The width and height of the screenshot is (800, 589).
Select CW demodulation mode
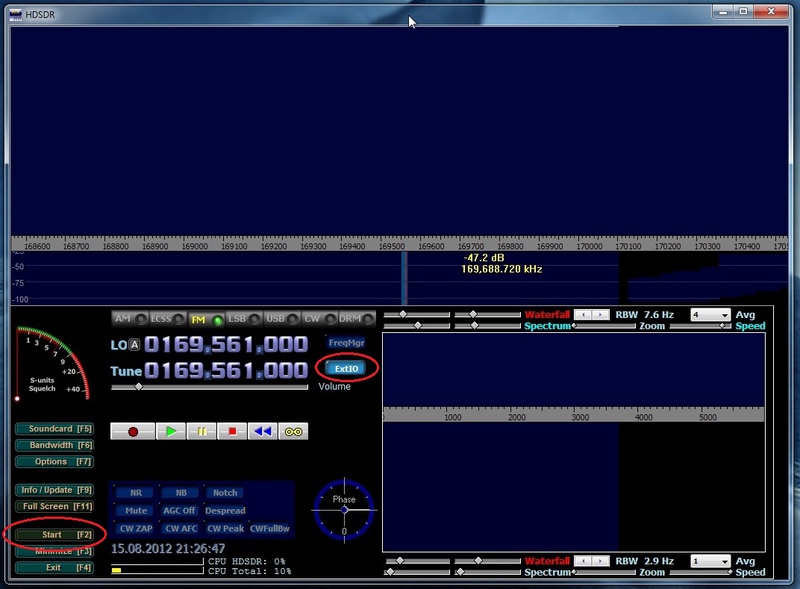click(319, 319)
